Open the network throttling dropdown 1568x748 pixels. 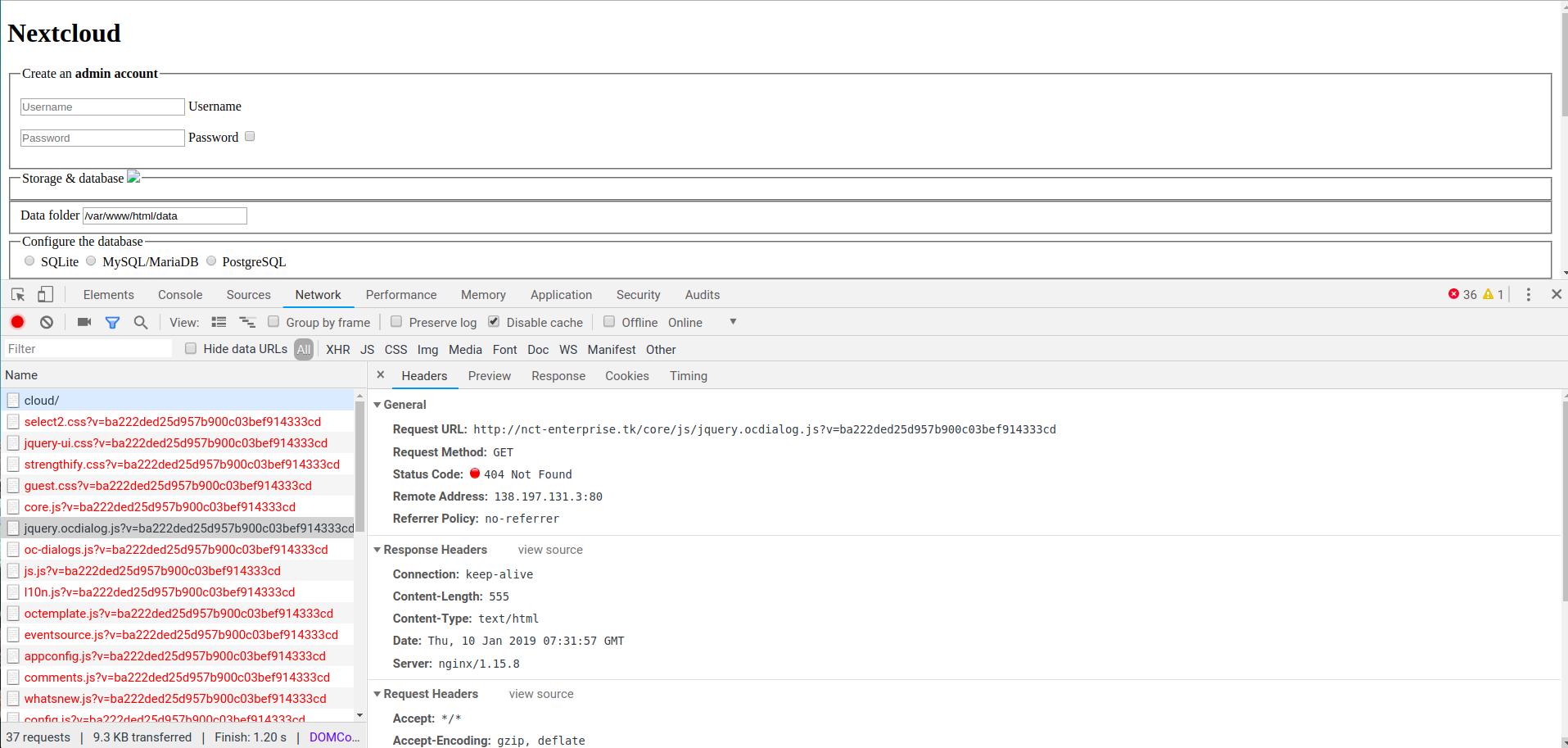pyautogui.click(x=732, y=322)
